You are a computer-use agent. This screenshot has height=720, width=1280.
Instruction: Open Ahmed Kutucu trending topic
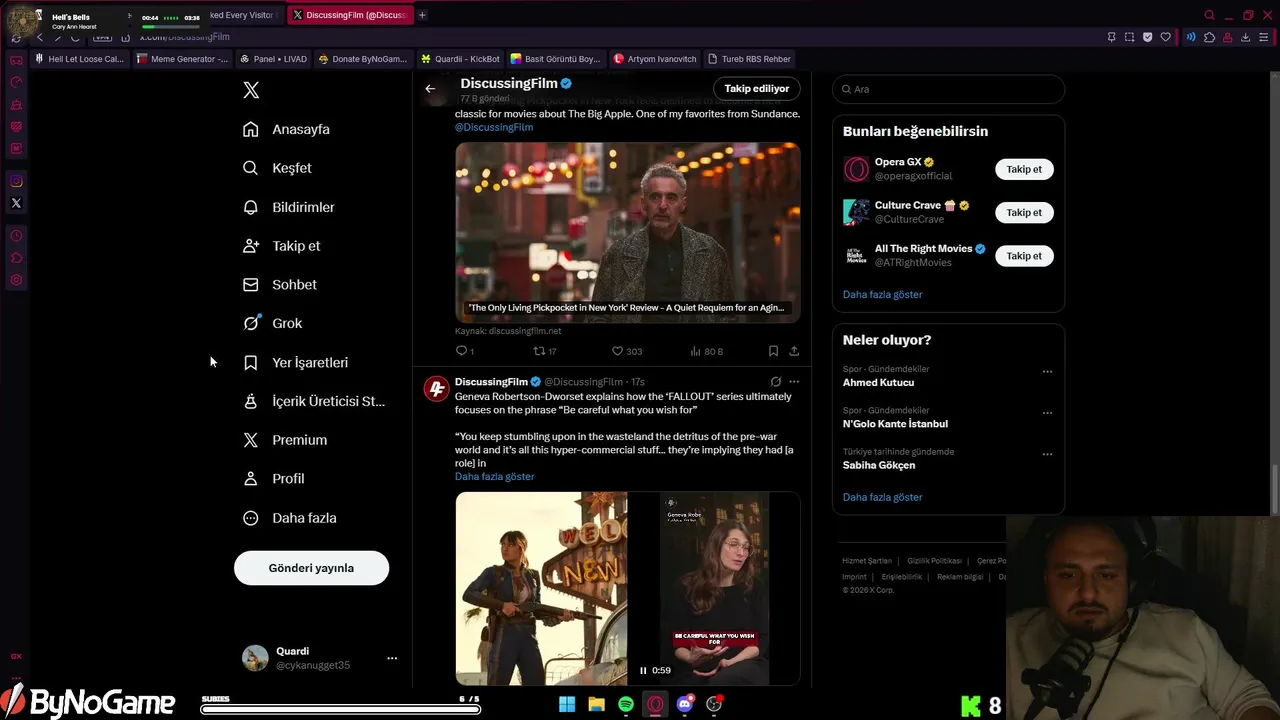point(878,382)
